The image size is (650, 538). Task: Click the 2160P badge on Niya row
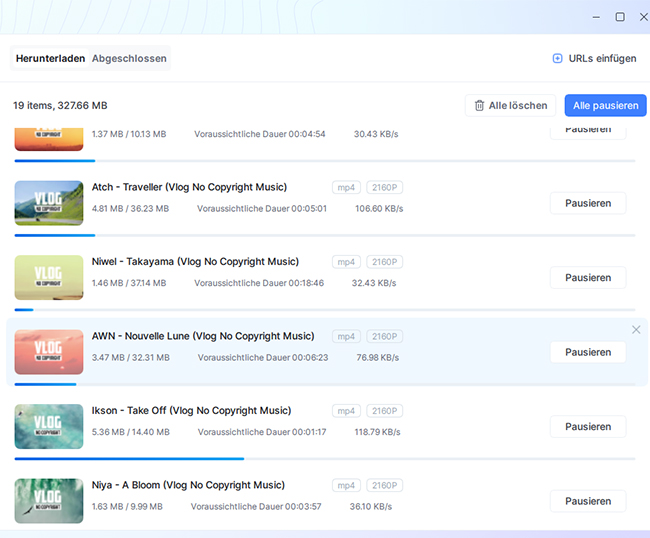click(384, 485)
